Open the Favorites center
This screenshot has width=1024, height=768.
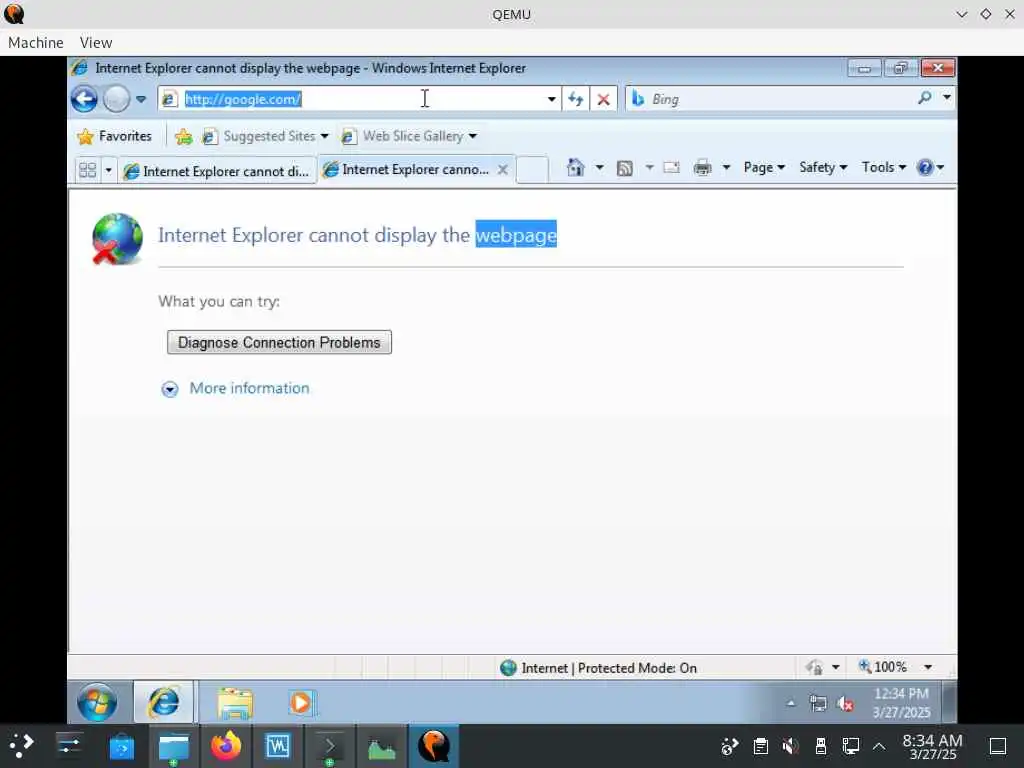click(x=114, y=136)
